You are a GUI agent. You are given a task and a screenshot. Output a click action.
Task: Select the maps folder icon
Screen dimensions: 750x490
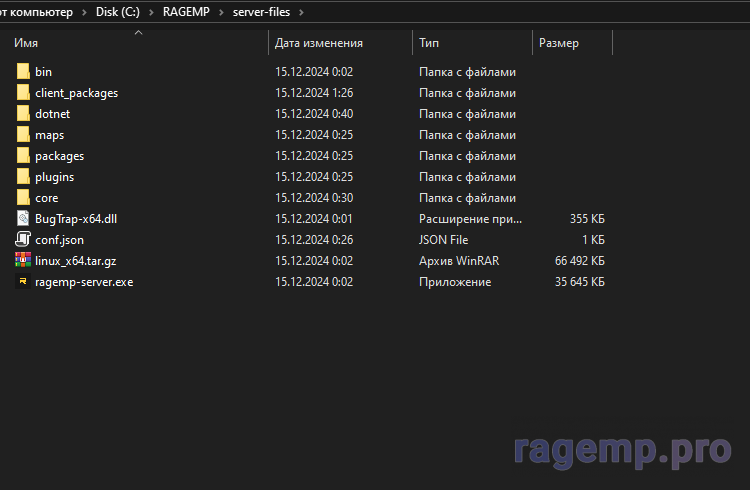click(23, 134)
